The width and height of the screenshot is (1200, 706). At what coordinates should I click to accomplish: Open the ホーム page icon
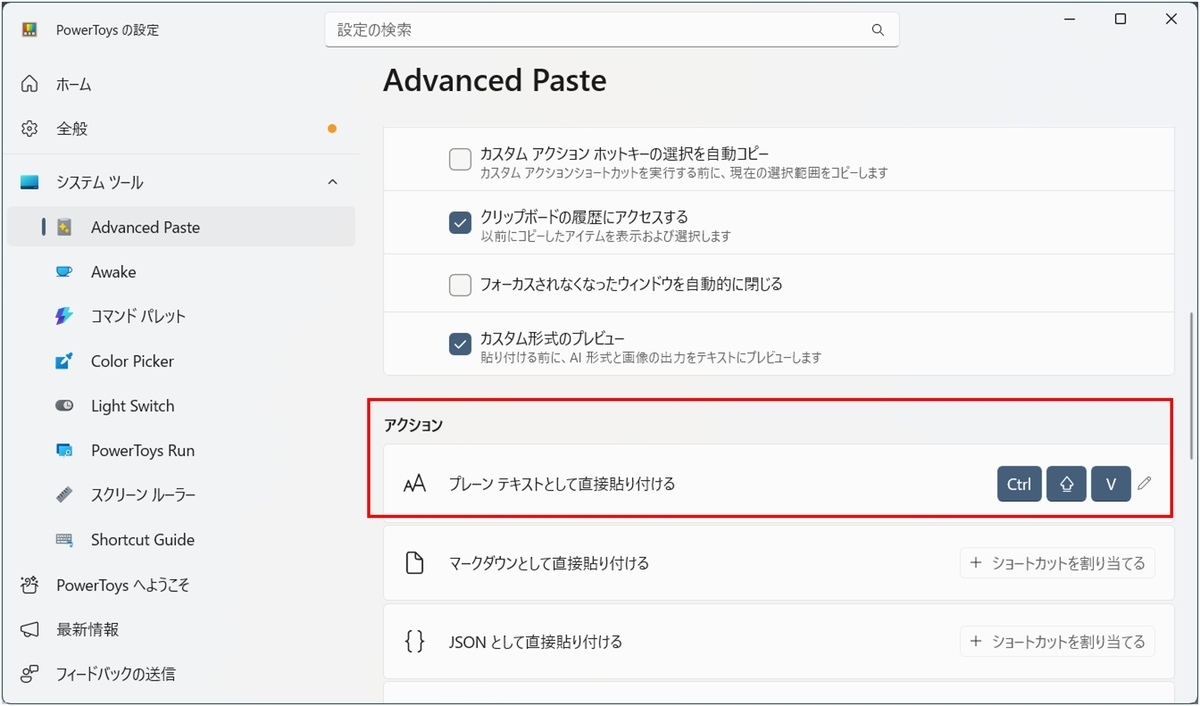pos(30,84)
